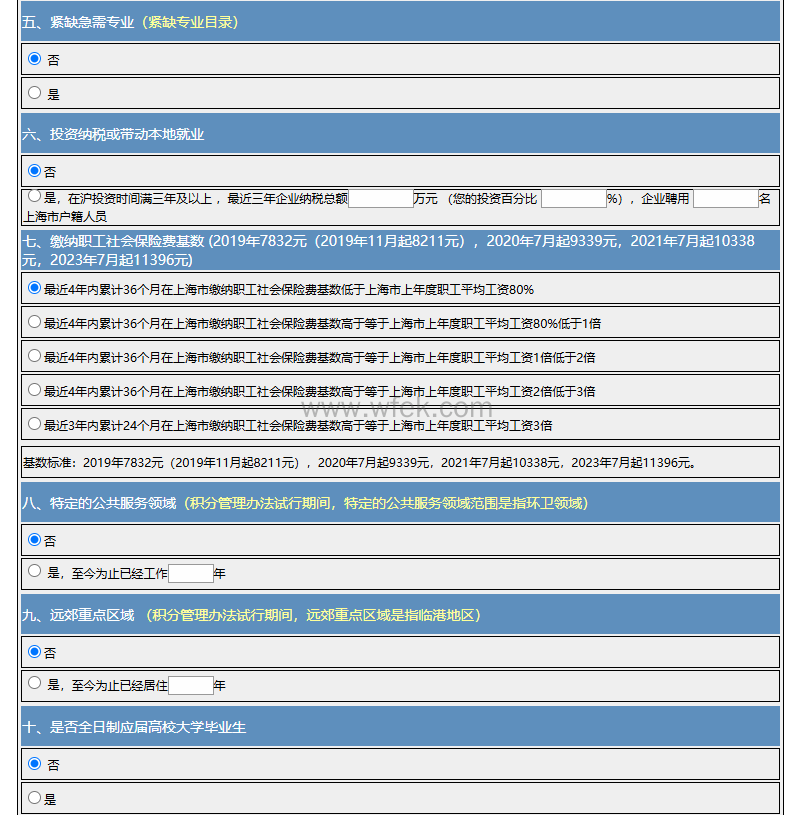Viewport: 793px width, 815px height.
Task: Select 否 under 紧缺急需专业
Action: [x=35, y=59]
